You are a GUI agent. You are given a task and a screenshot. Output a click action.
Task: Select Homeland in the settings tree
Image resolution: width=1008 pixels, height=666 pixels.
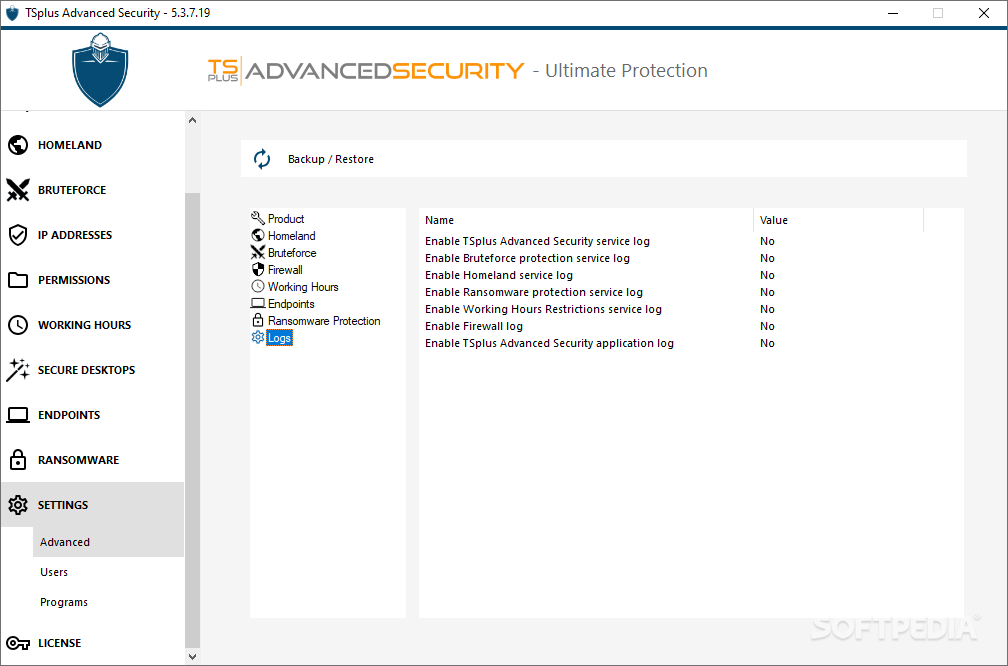[291, 236]
